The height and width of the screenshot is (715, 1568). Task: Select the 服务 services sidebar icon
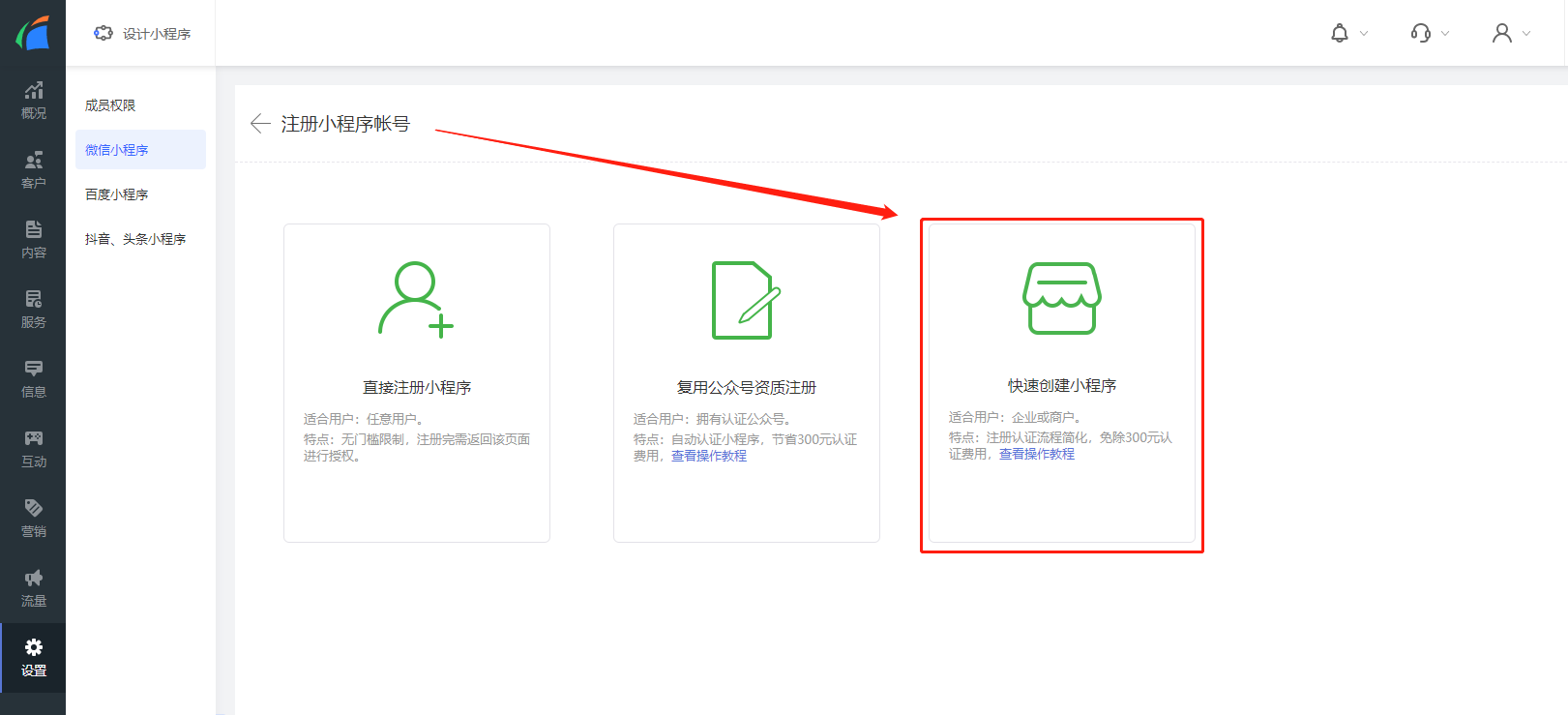(x=33, y=309)
